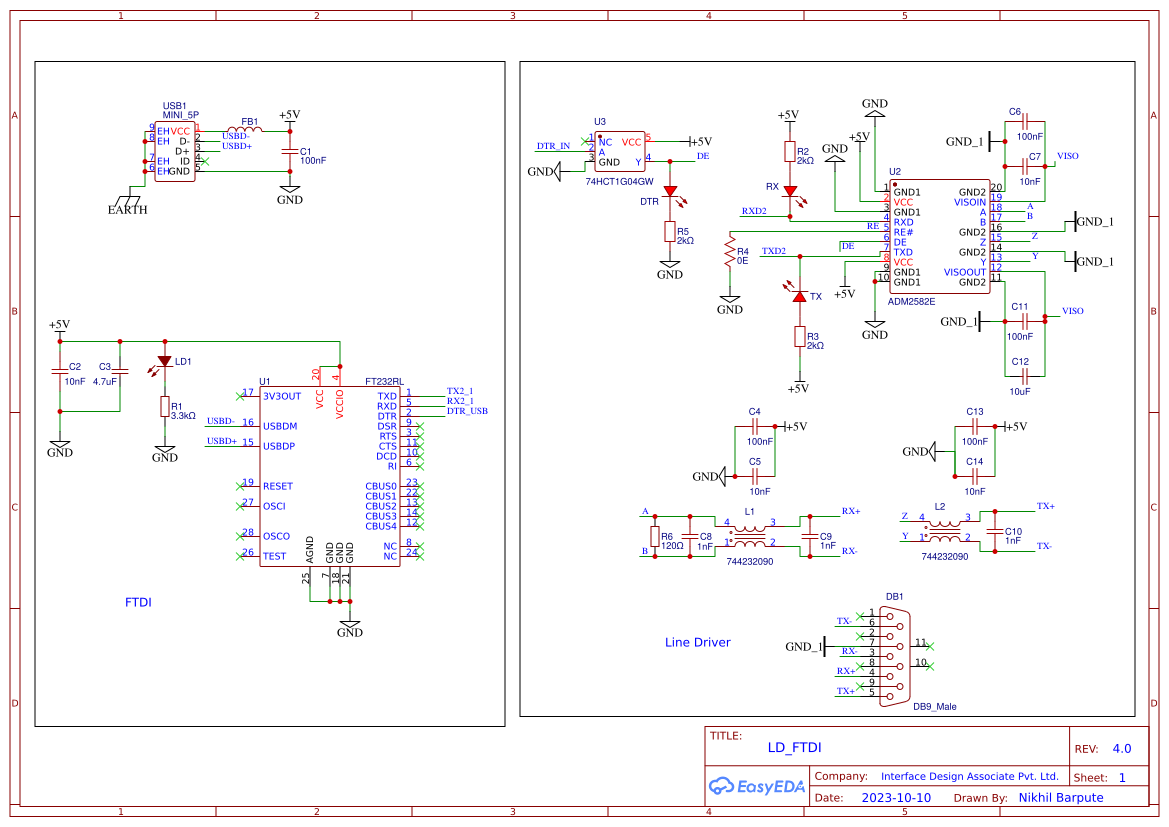Image resolution: width=1169 pixels, height=827 pixels.
Task: Select the red TX LED symbol
Action: (799, 296)
